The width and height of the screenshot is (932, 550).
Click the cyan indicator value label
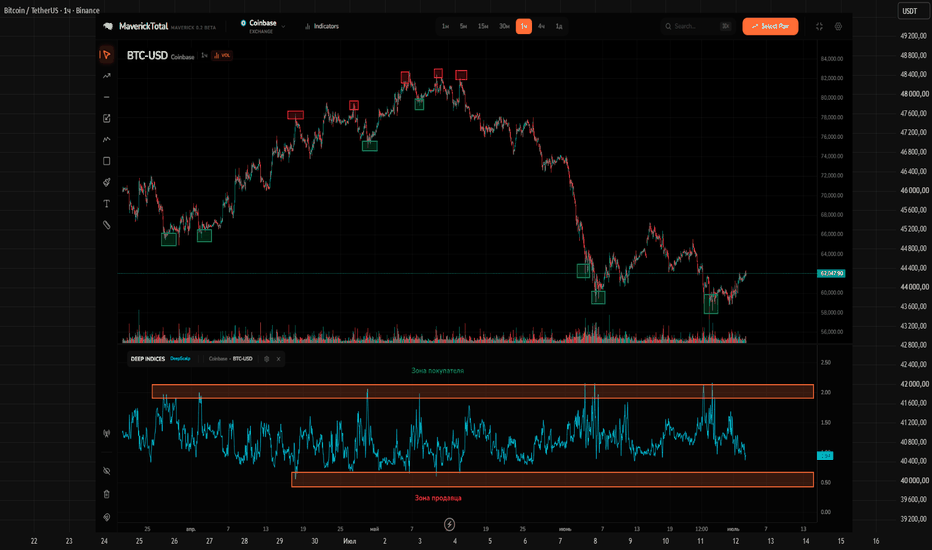tap(825, 456)
